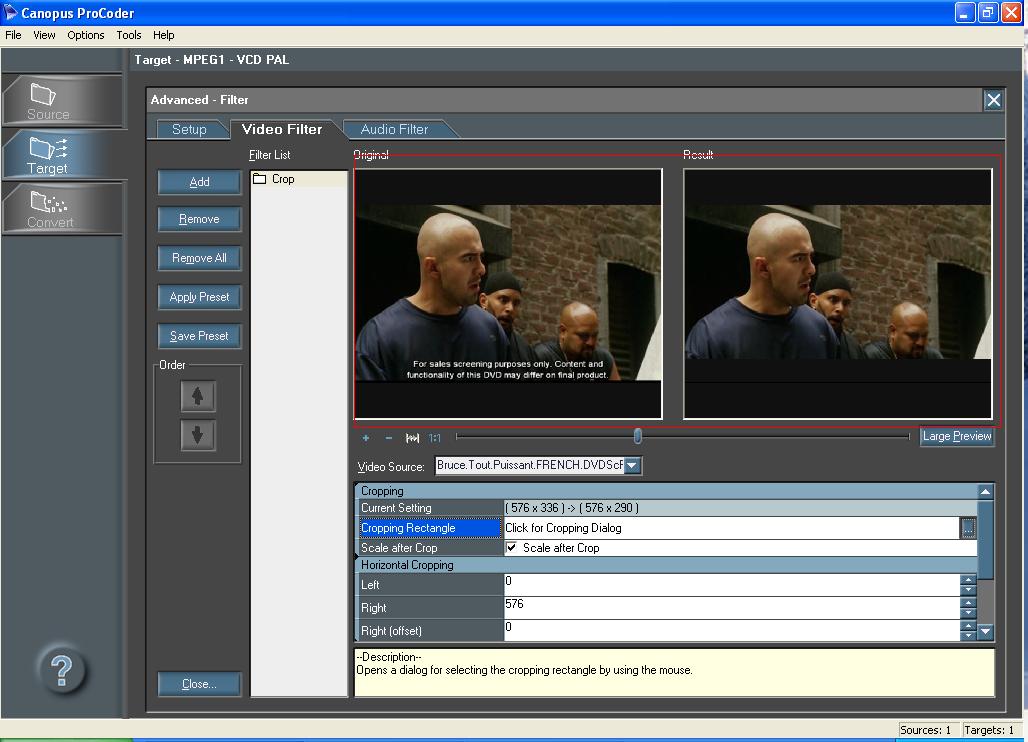Move filter down with the down arrow
This screenshot has width=1028, height=742.
tap(197, 435)
